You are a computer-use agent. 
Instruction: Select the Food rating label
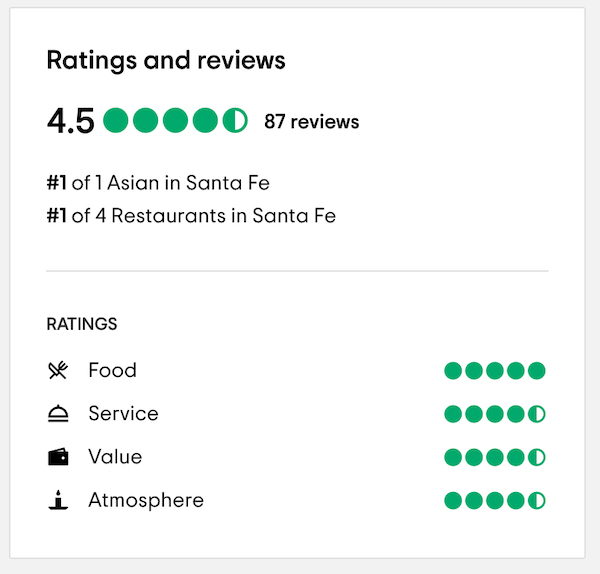click(112, 371)
